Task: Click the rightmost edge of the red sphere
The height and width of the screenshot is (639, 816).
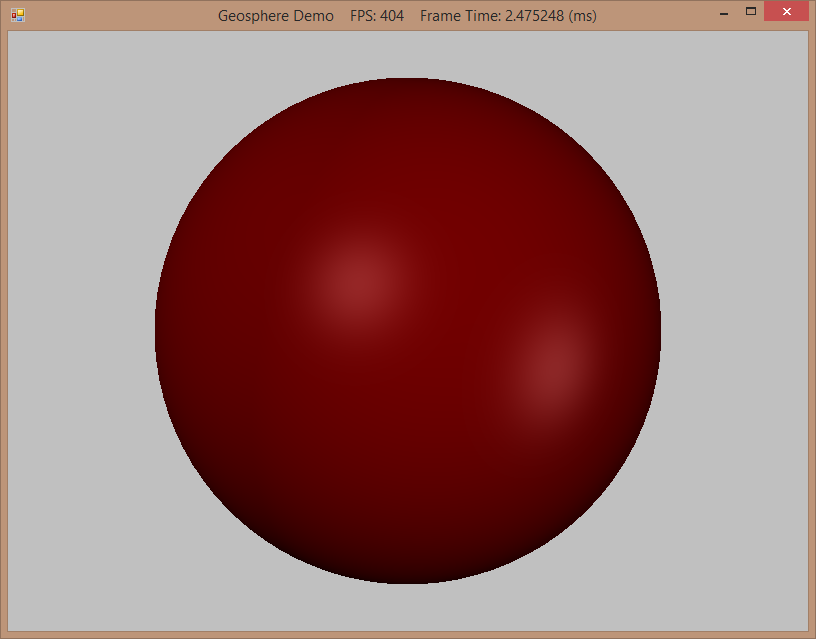Action: tap(656, 330)
